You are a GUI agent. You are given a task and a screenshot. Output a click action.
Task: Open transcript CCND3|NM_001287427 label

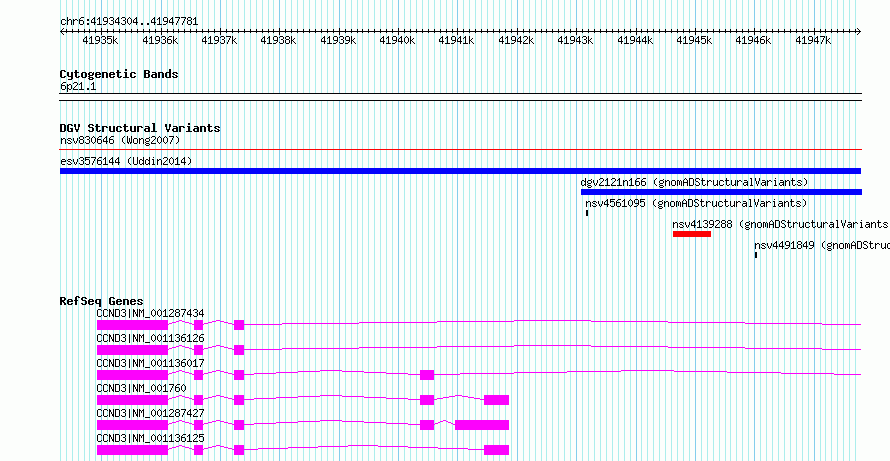click(x=150, y=413)
